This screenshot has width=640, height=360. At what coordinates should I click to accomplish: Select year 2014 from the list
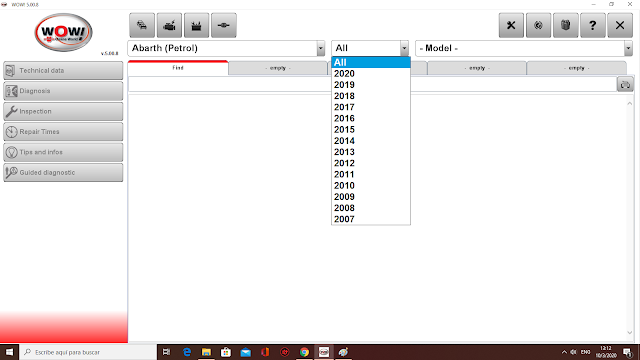(371, 141)
